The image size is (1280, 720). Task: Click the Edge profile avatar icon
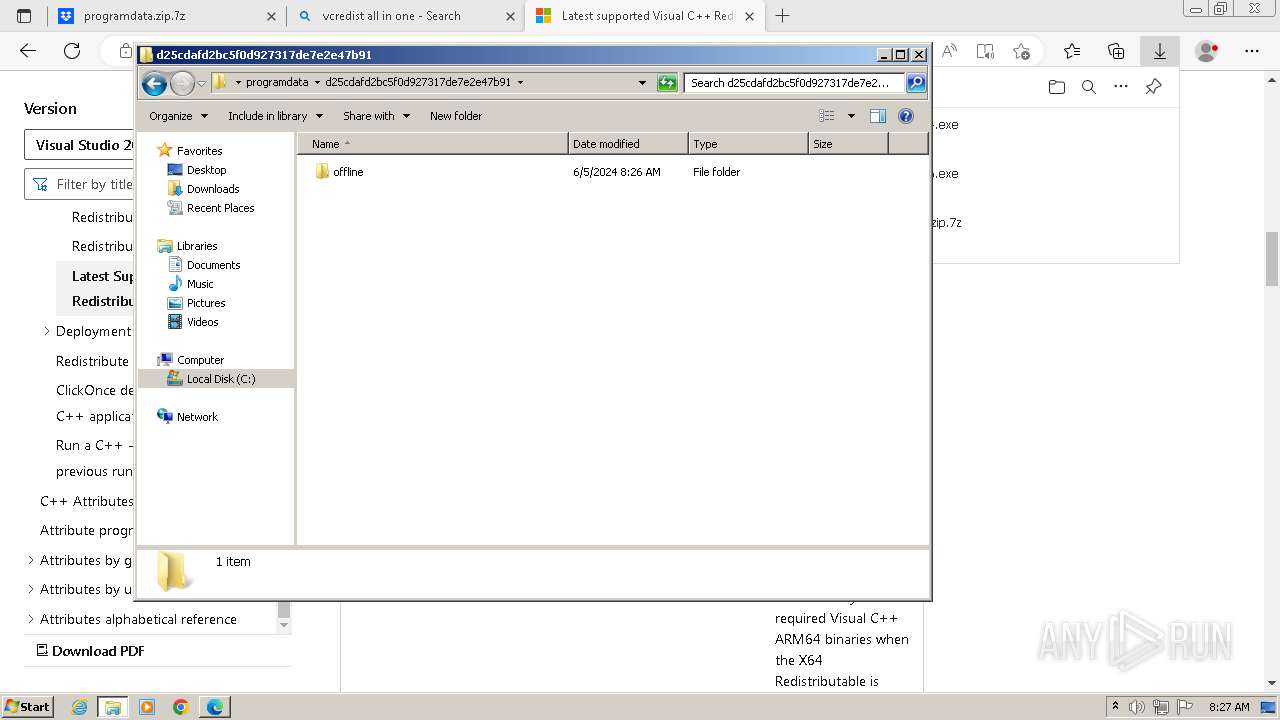[x=1207, y=51]
